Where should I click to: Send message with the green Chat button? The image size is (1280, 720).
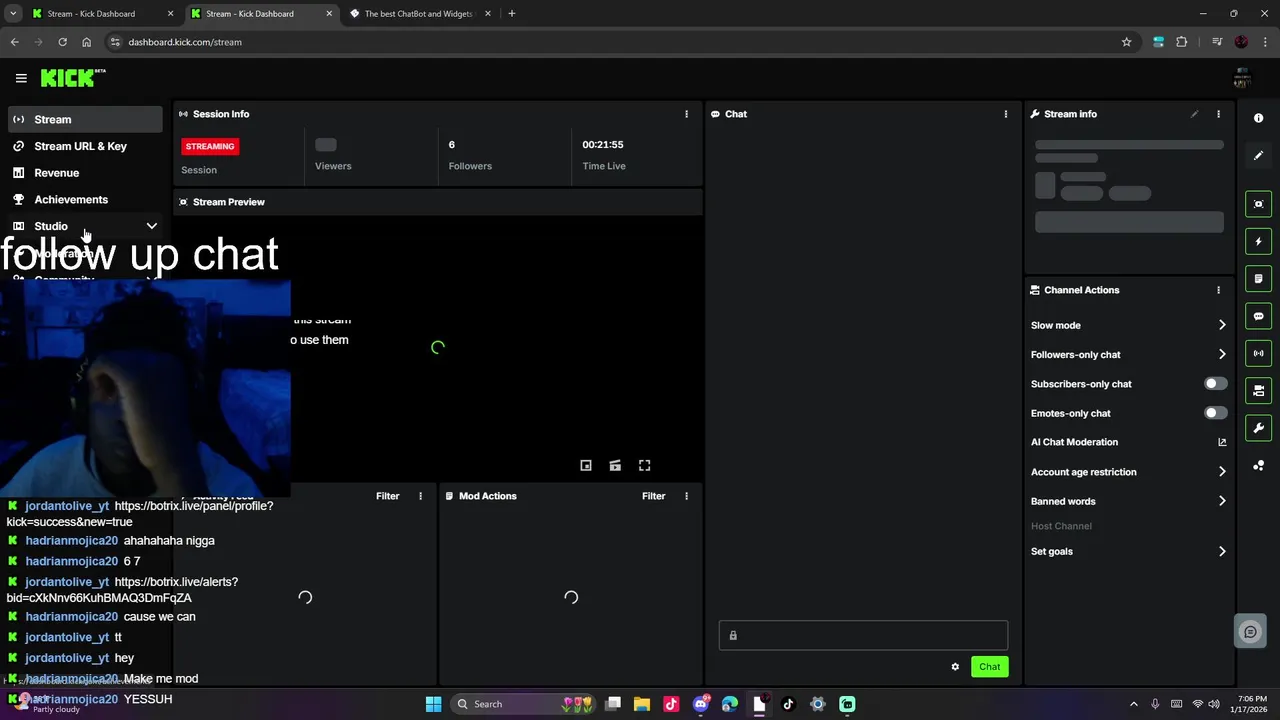(x=989, y=667)
